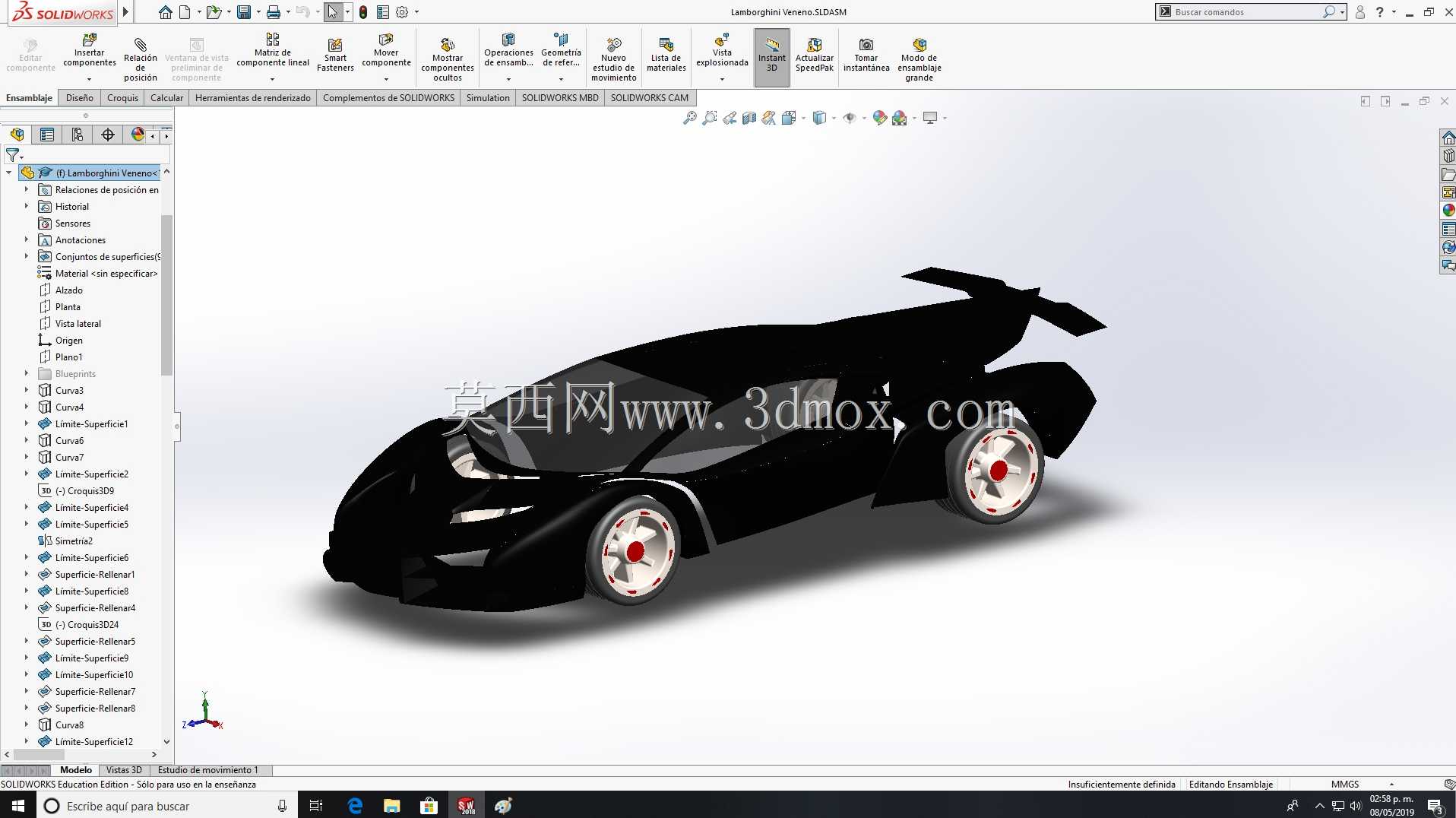Viewport: 1456px width, 818px height.
Task: Click Vista explosionada tool
Action: tap(722, 52)
